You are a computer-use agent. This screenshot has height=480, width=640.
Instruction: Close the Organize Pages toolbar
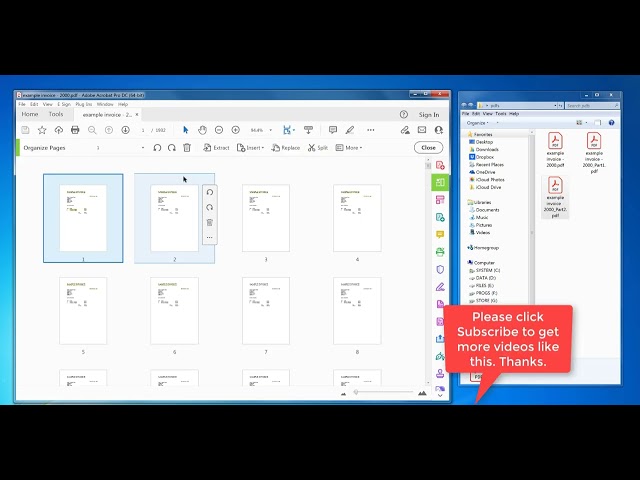[x=428, y=148]
